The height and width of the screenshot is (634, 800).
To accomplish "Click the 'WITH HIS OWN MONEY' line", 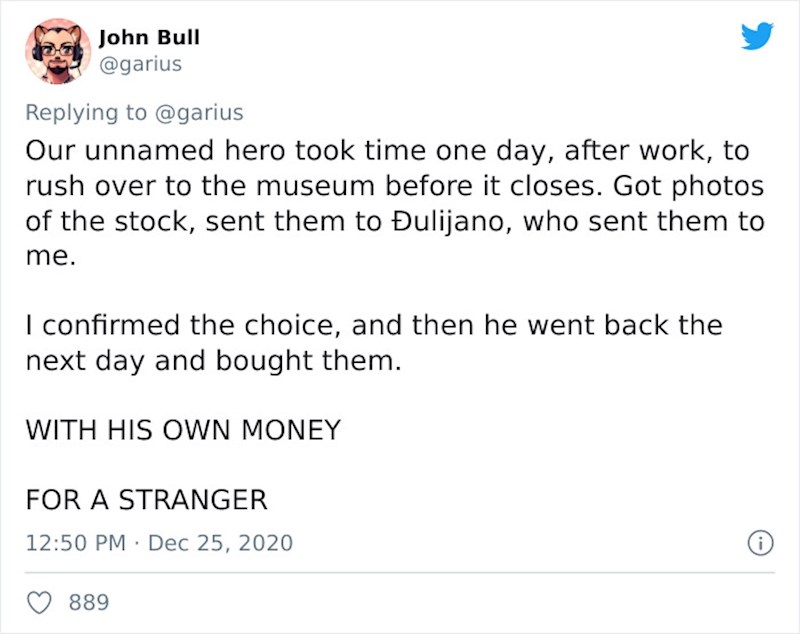I will coord(182,430).
